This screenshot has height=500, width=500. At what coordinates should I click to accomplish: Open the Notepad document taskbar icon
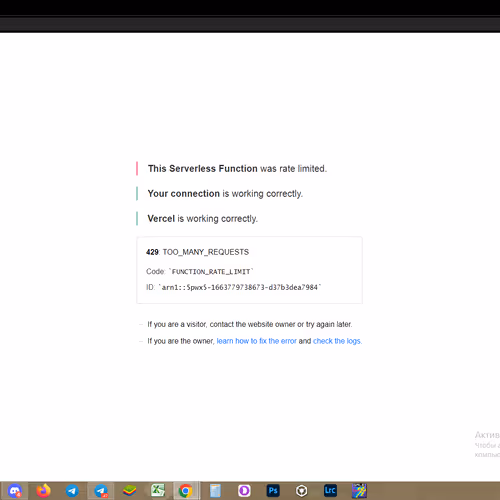tap(215, 491)
